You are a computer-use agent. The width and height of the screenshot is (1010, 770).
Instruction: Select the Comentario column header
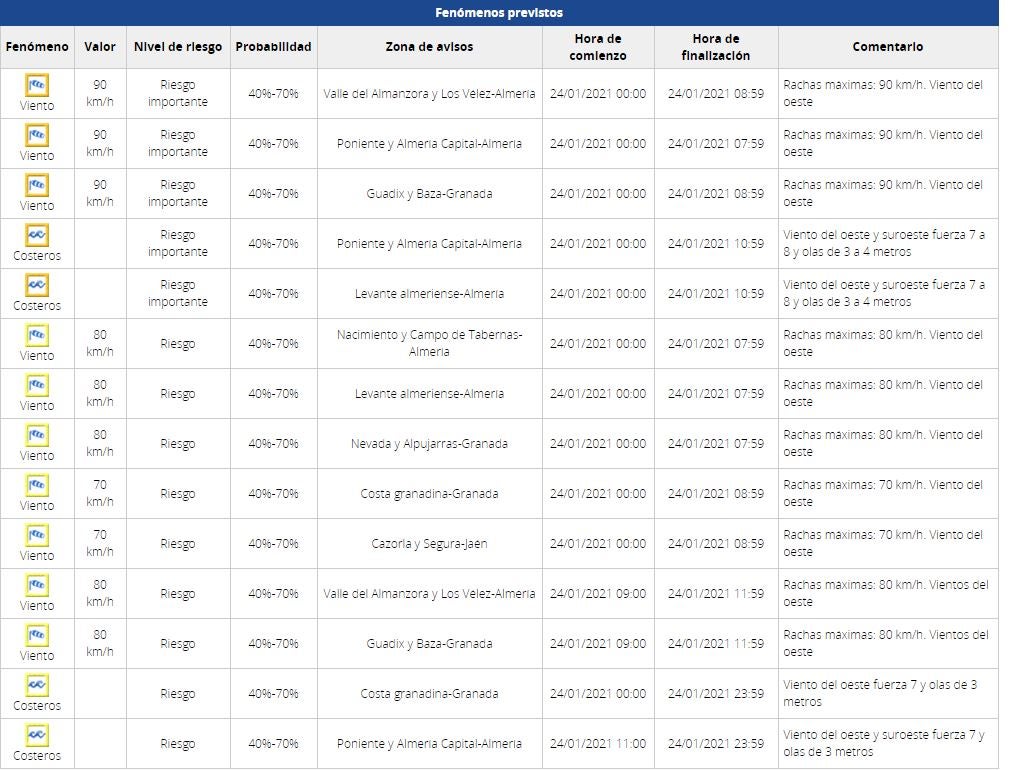coord(887,47)
